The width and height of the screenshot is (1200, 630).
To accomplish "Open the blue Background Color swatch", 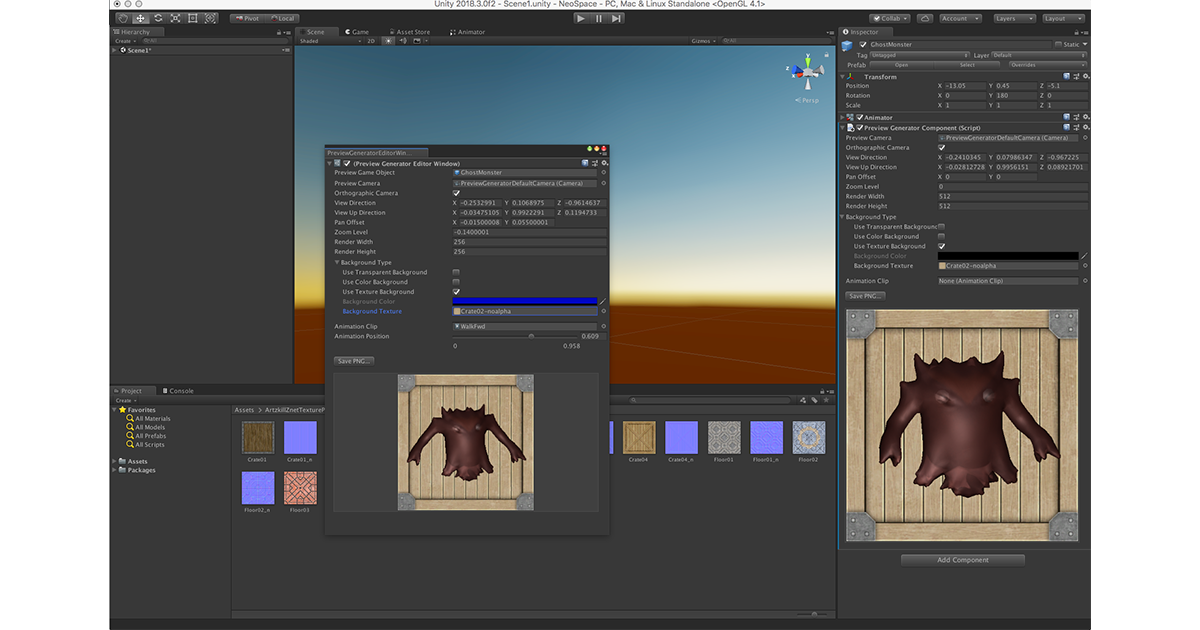I will click(523, 301).
